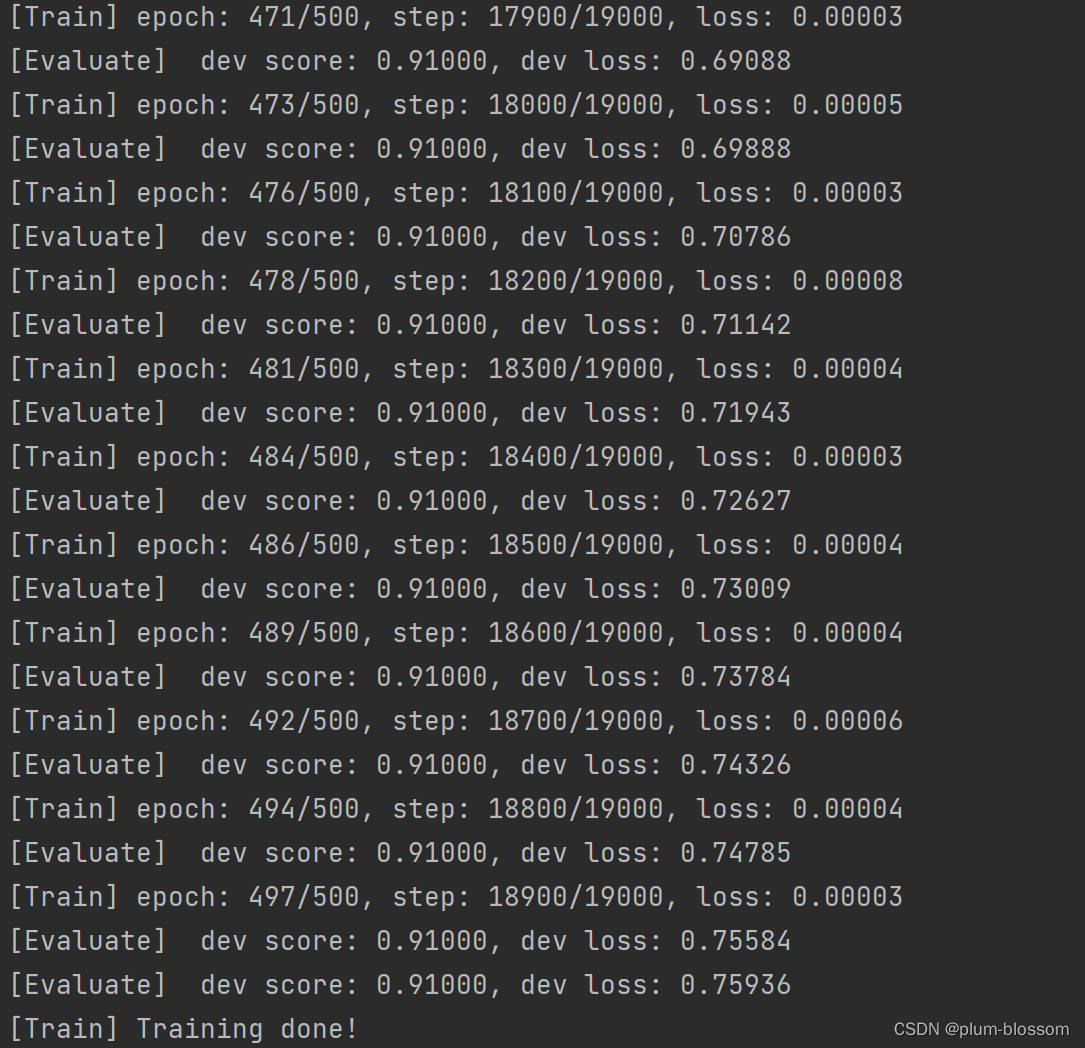Click the Evaluate line showing dev loss 0.72627
This screenshot has height=1048, width=1085.
400,501
